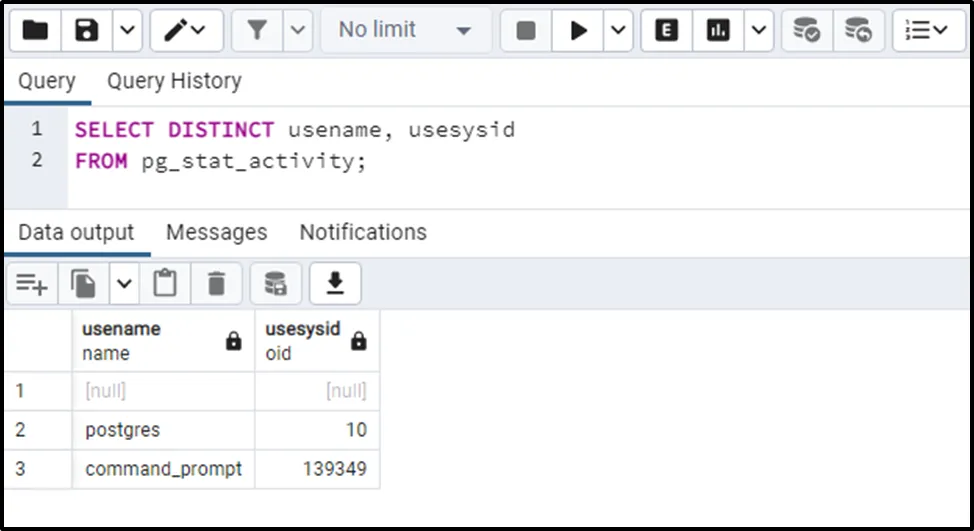974x531 pixels.
Task: Download results using the download arrow icon
Action: pos(335,285)
